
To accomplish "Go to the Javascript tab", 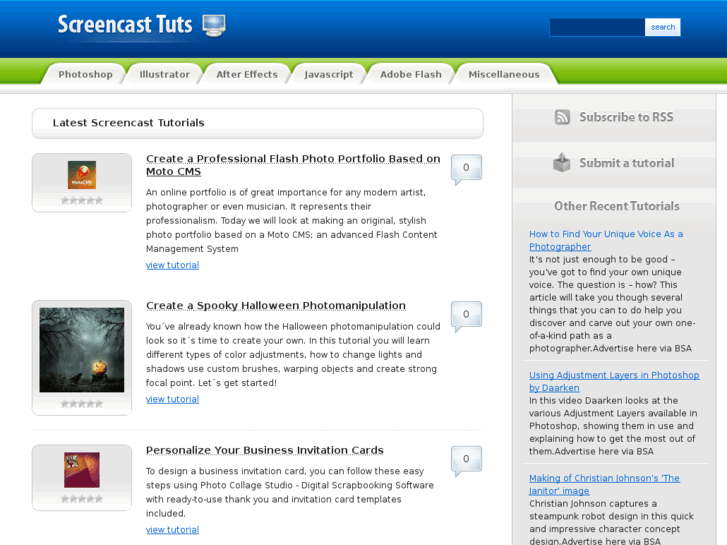I will (328, 74).
